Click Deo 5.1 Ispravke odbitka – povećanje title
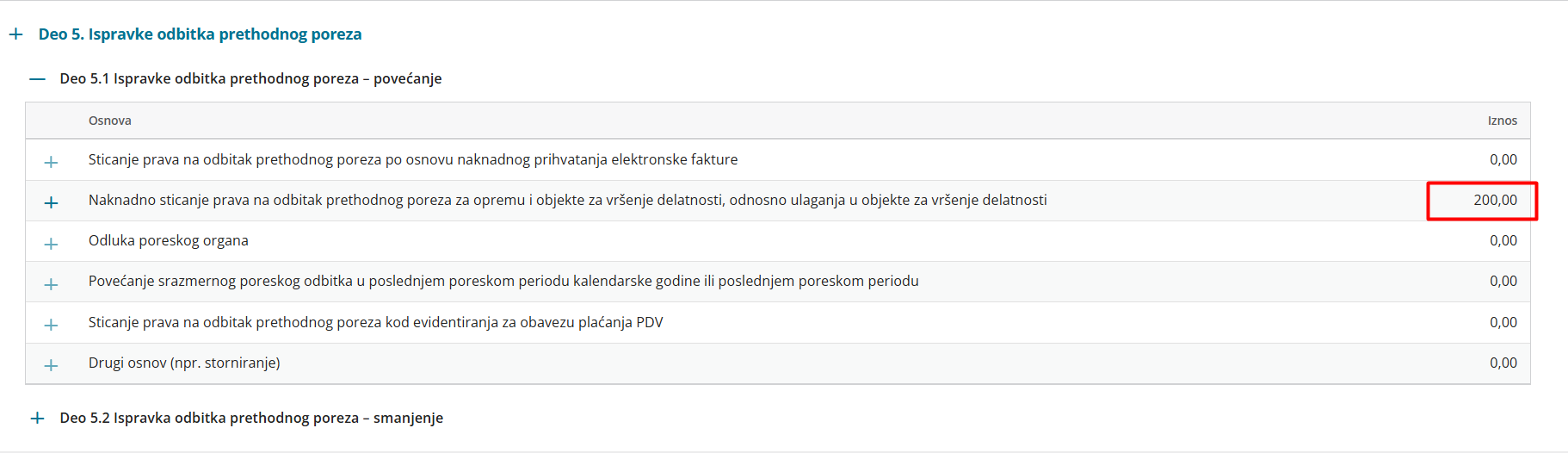This screenshot has width=1568, height=453. coord(250,78)
